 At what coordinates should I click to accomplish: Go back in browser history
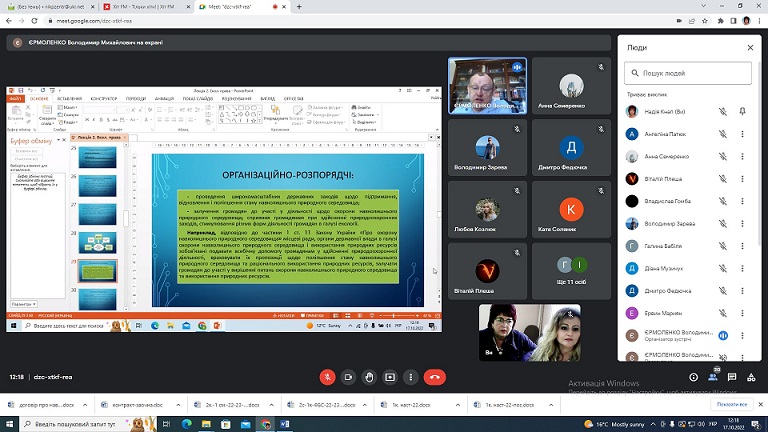pyautogui.click(x=9, y=21)
